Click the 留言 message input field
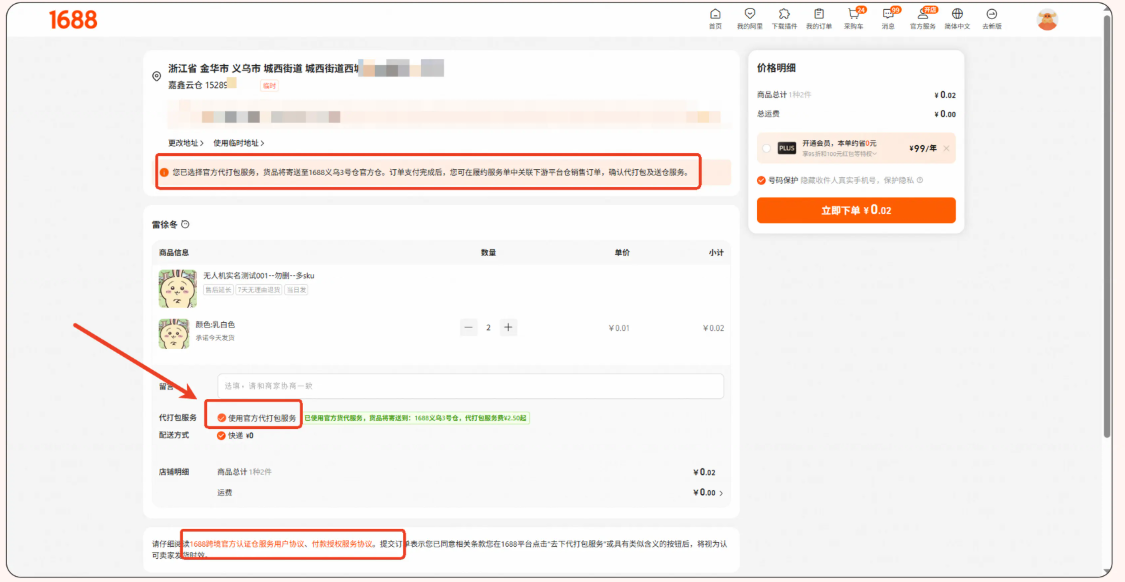Image resolution: width=1125 pixels, height=582 pixels. coord(470,386)
